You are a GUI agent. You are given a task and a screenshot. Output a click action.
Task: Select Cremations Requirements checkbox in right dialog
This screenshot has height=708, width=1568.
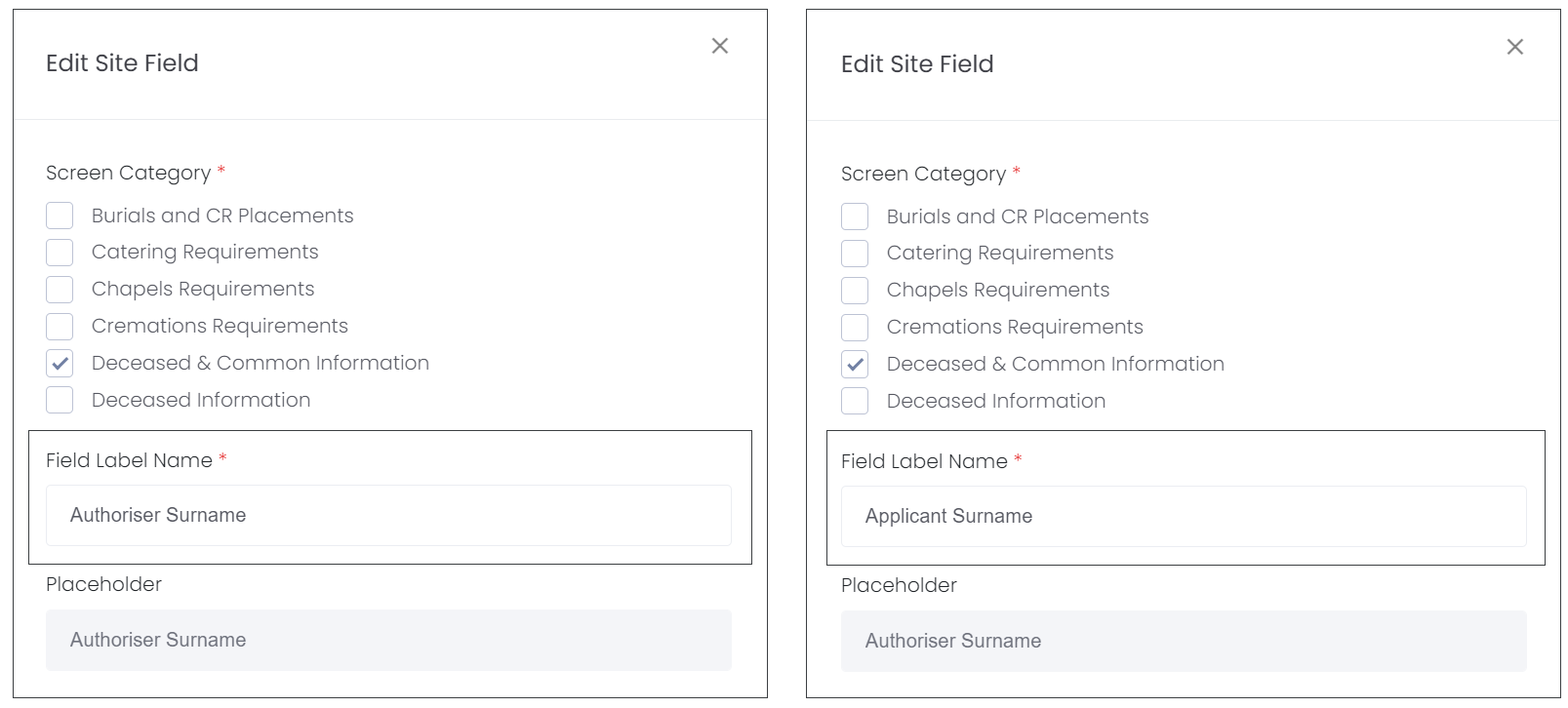click(855, 328)
